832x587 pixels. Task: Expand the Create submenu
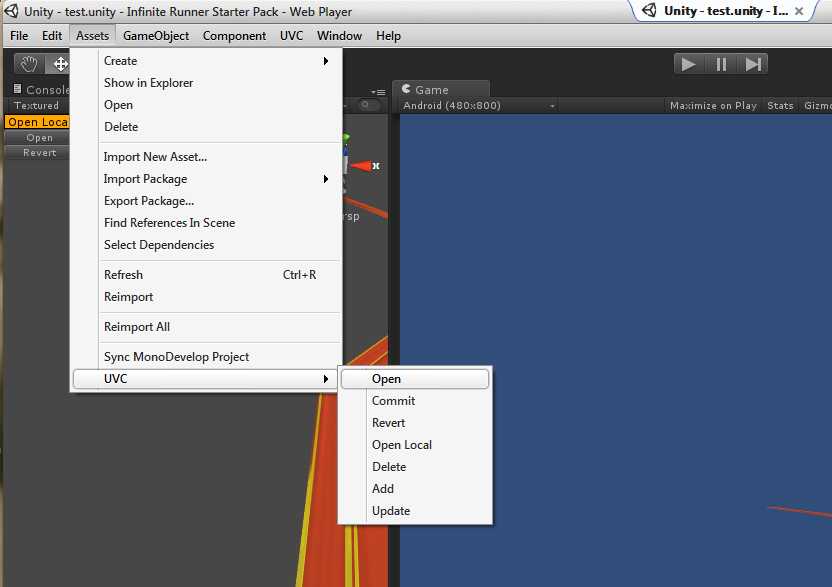point(206,61)
